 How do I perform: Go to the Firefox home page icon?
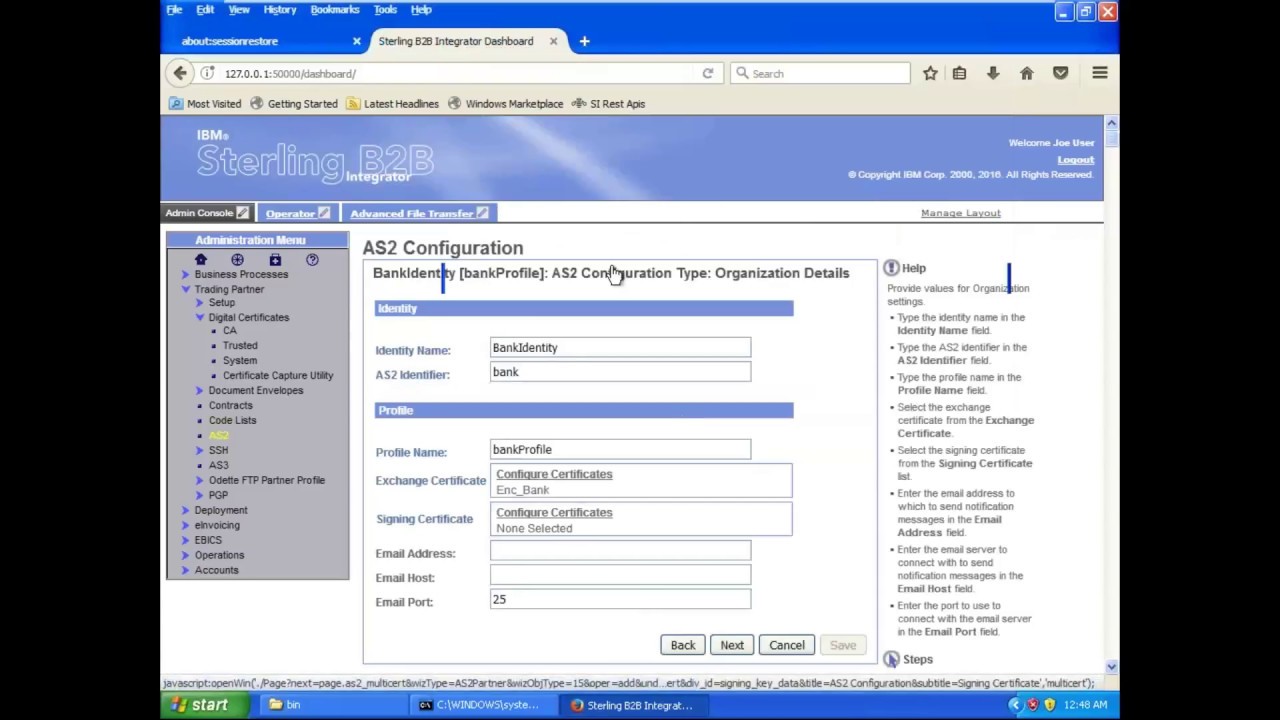[1026, 73]
